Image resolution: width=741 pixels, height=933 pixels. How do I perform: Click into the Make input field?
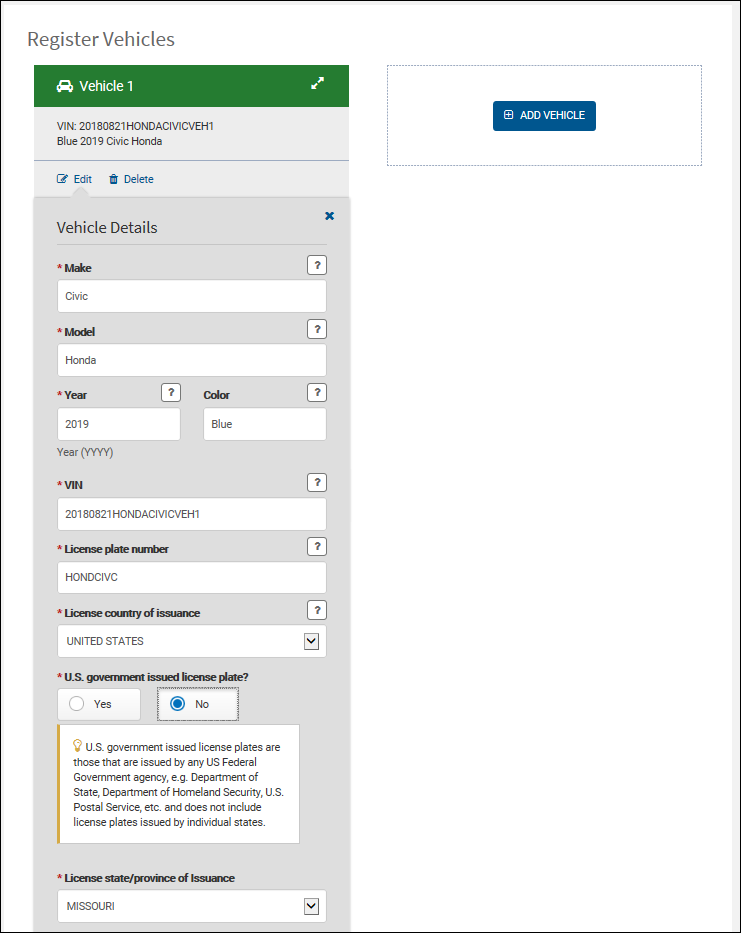click(x=192, y=296)
